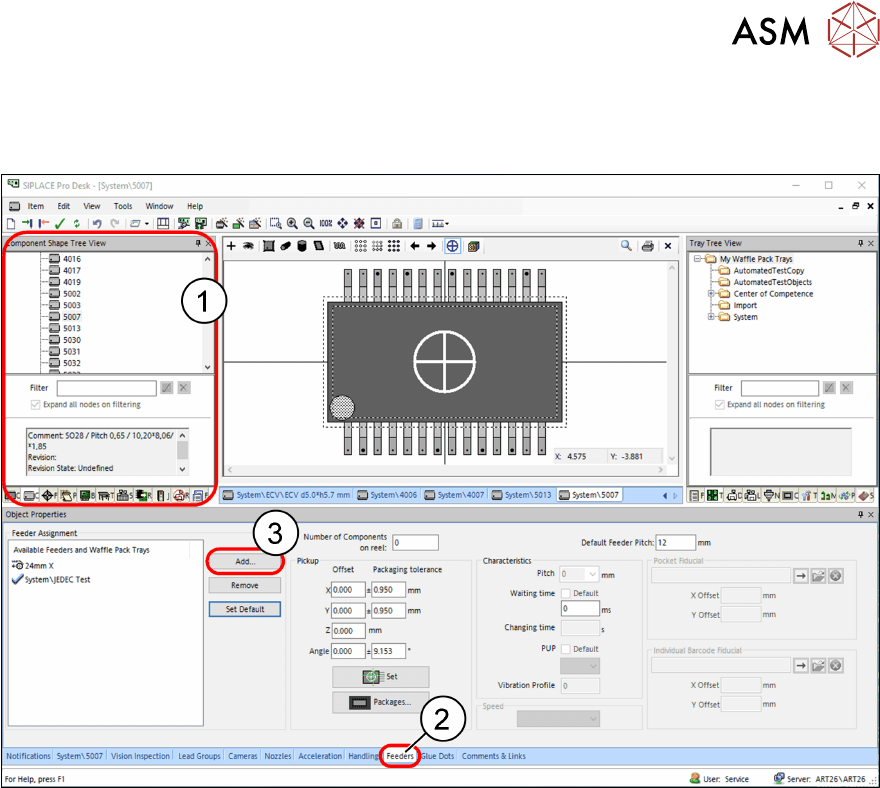The image size is (880, 788).
Task: Click the green checkmark validate icon
Action: click(60, 223)
